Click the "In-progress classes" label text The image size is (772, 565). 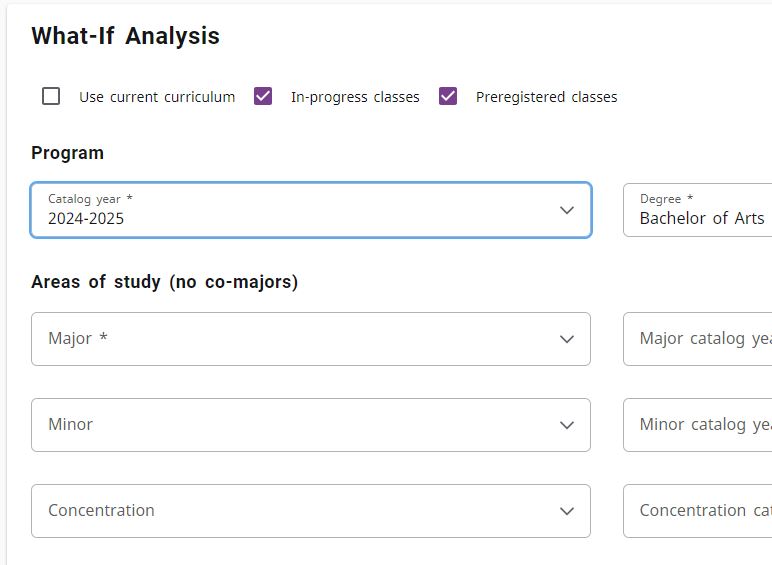355,97
